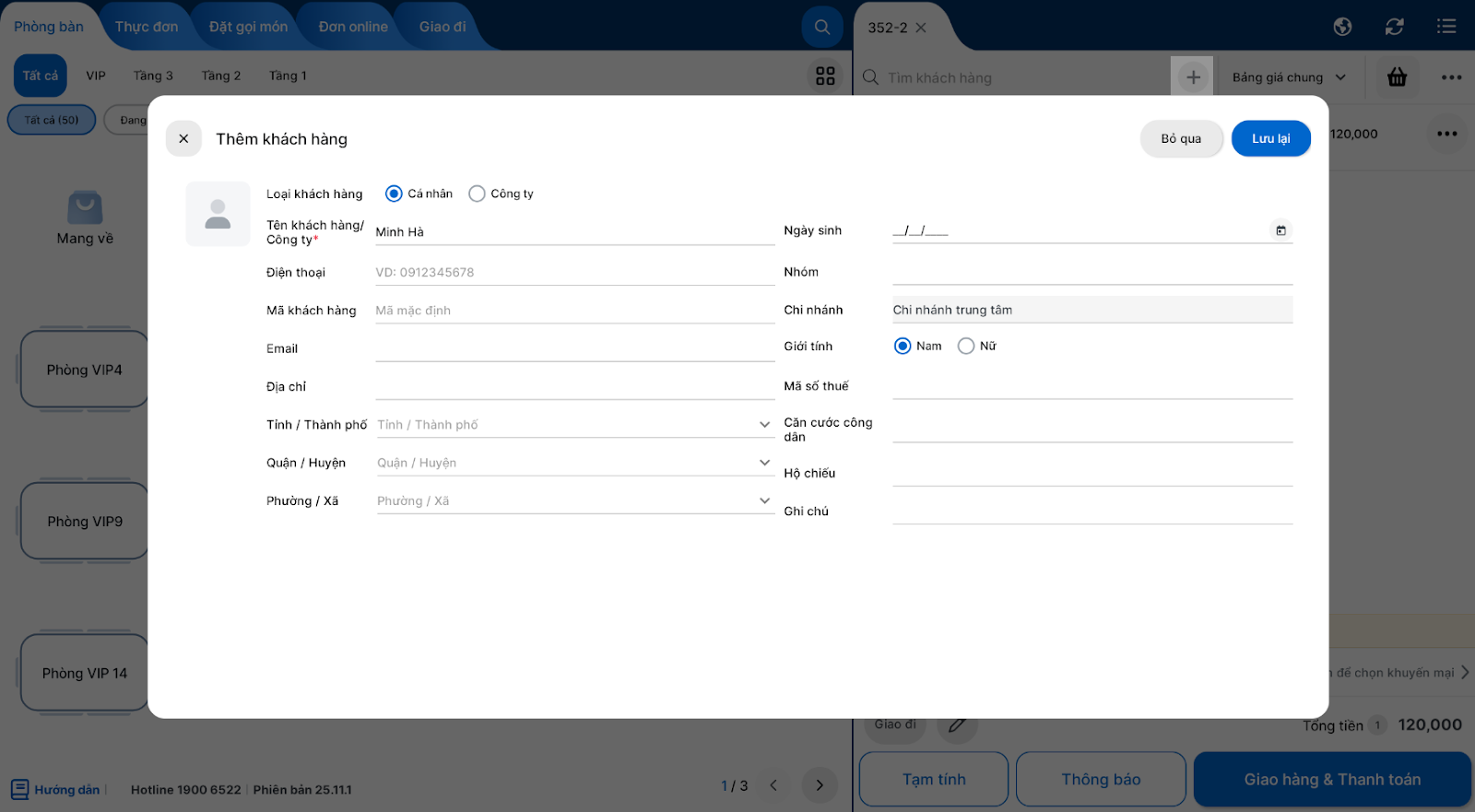Select table Phòng VIP4
The height and width of the screenshot is (812, 1475).
pyautogui.click(x=84, y=370)
